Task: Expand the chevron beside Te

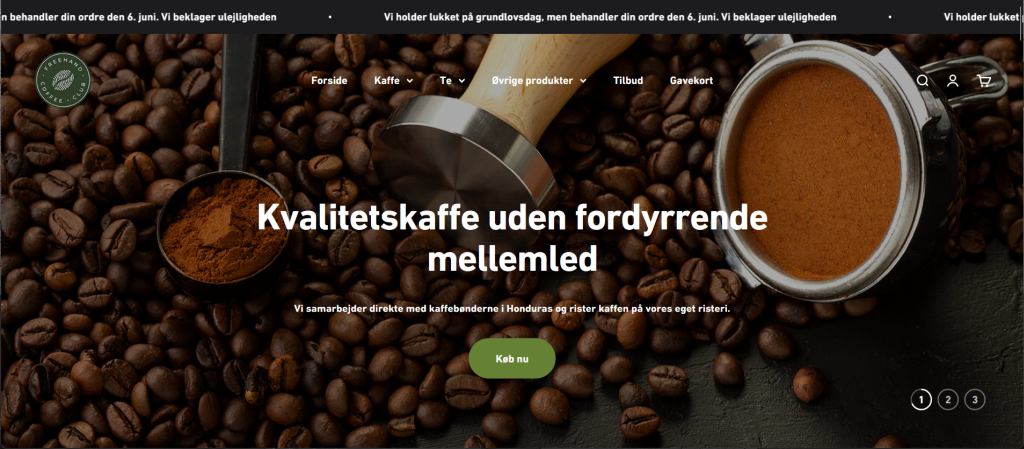Action: pos(462,81)
